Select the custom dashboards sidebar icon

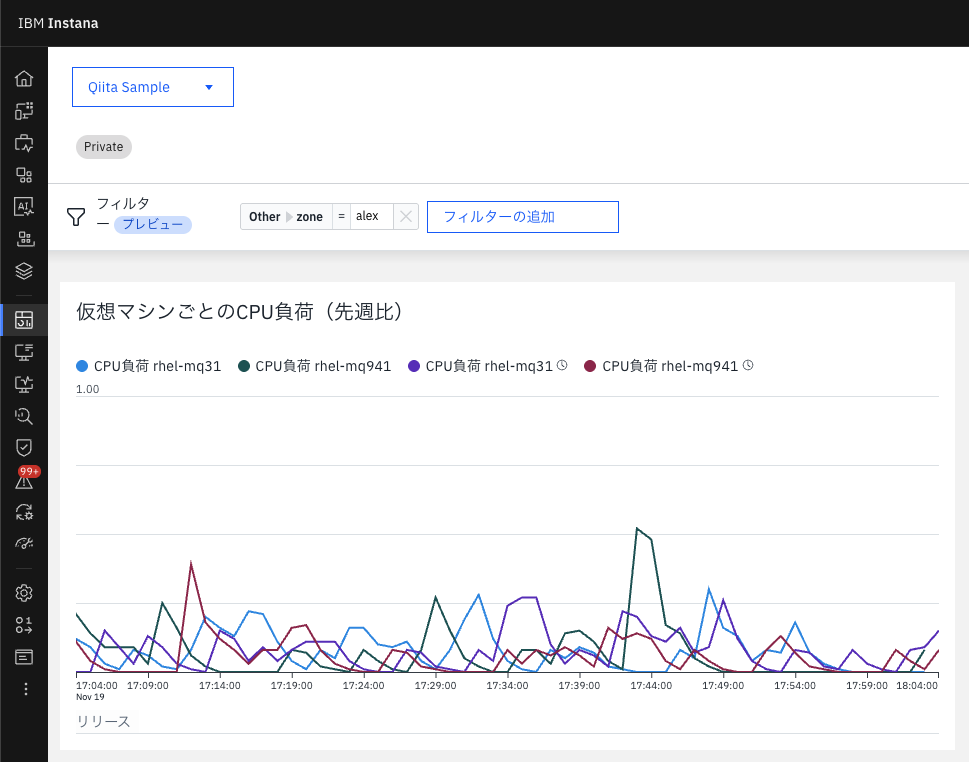(x=23, y=320)
